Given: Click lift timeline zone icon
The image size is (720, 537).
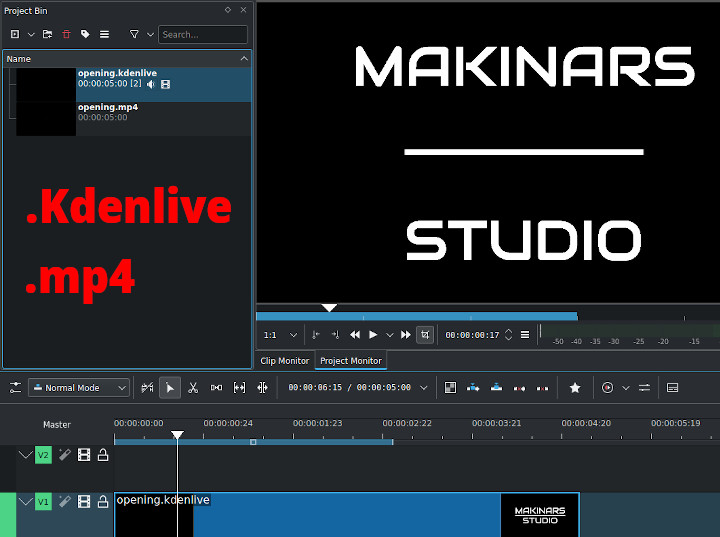Looking at the screenshot, I should click(542, 388).
